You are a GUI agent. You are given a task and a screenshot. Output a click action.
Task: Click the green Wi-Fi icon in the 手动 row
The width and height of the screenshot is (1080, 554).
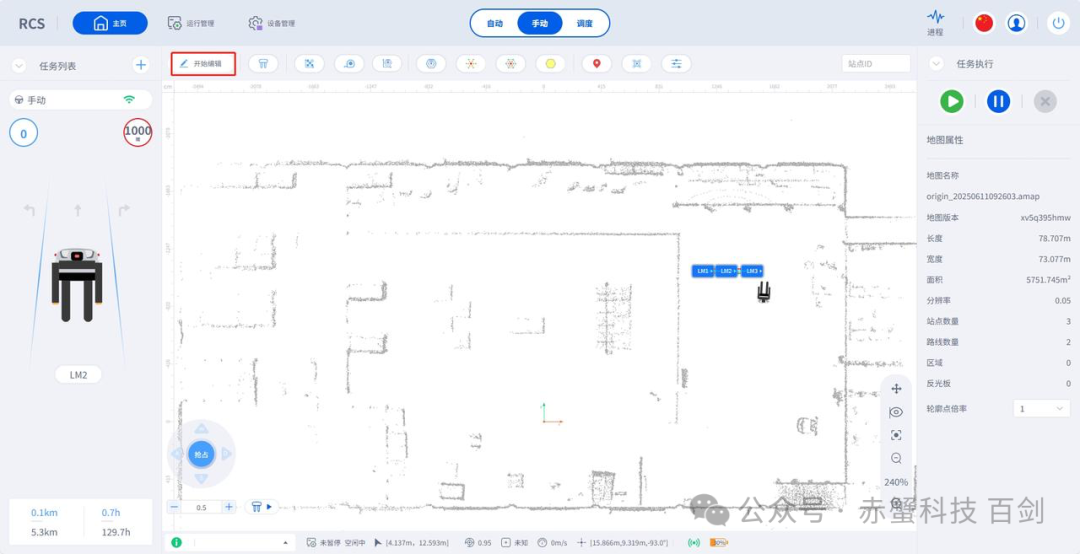coord(129,100)
